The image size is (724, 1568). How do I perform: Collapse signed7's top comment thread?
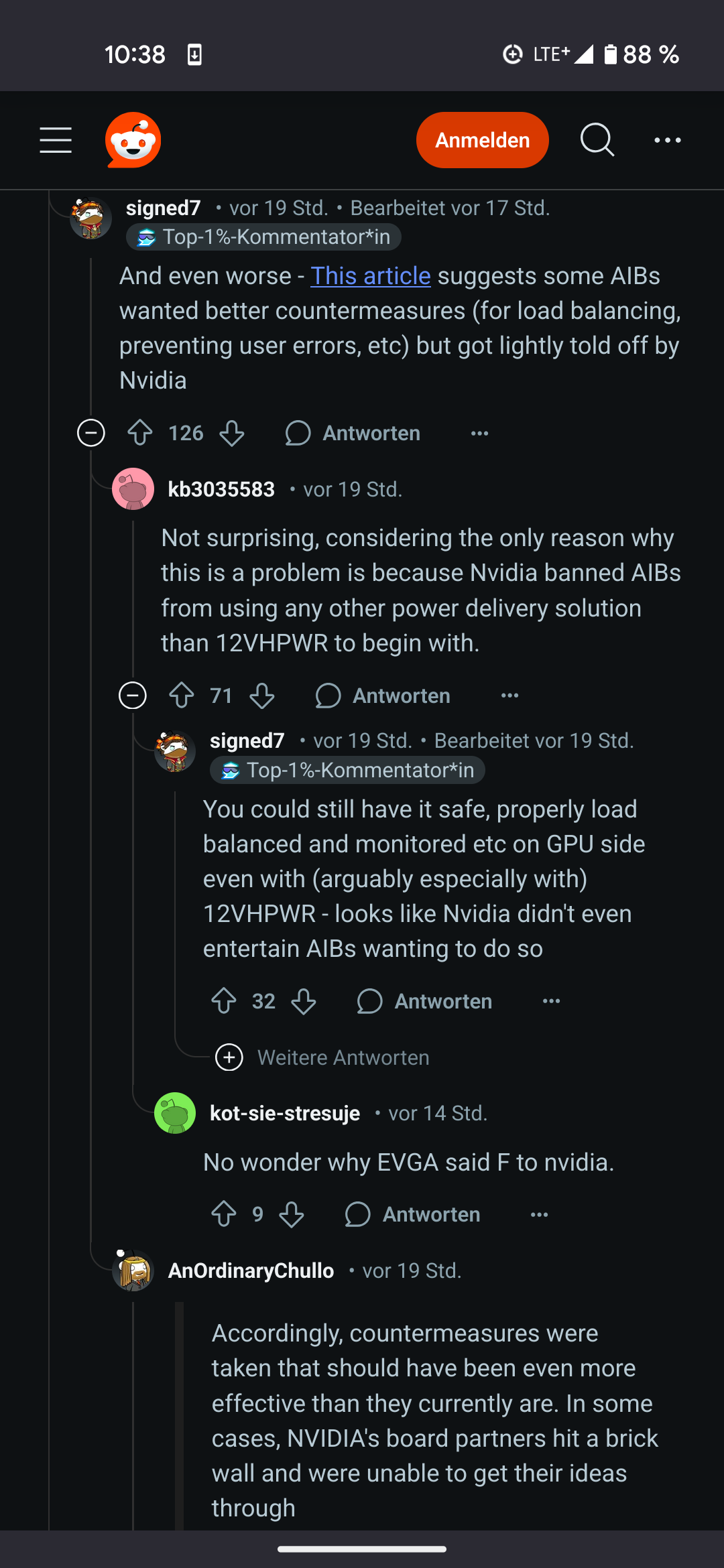[x=90, y=433]
